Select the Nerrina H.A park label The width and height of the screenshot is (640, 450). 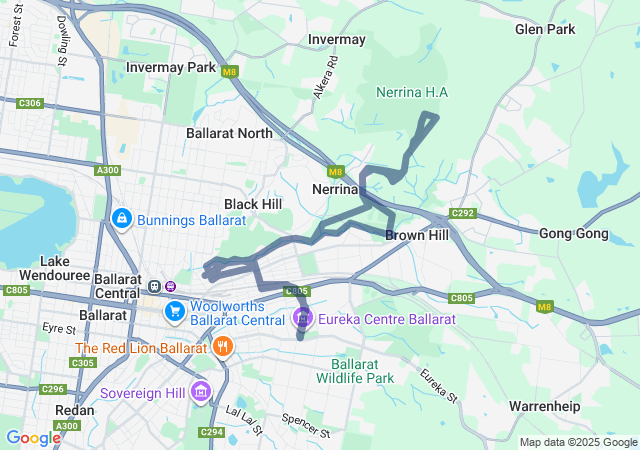tap(412, 92)
